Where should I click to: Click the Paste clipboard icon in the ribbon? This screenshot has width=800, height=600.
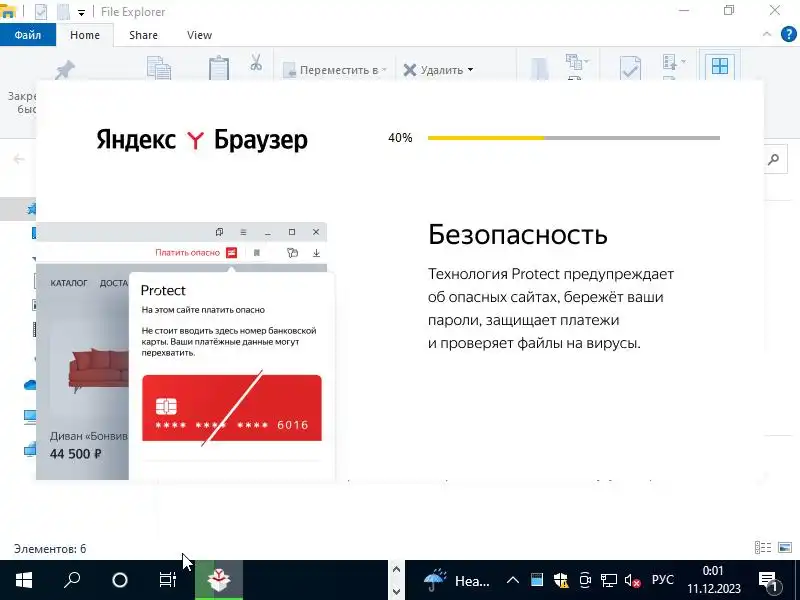[218, 67]
